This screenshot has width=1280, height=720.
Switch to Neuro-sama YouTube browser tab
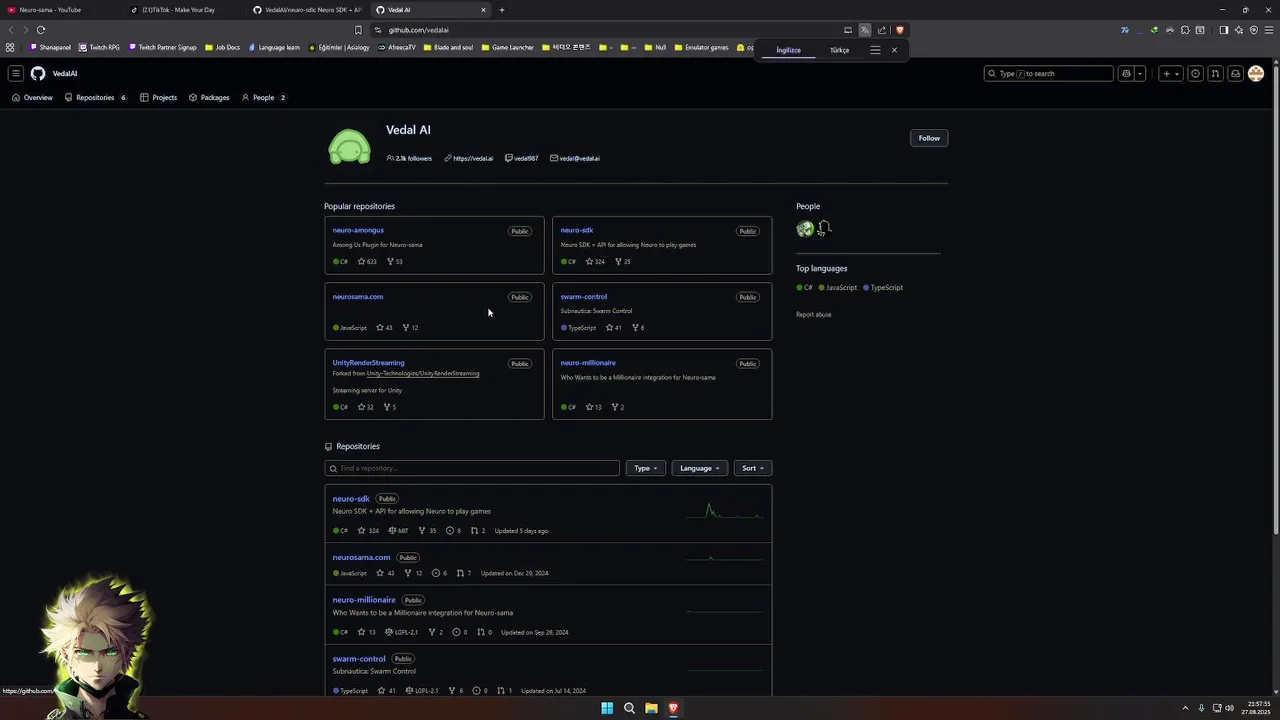pyautogui.click(x=60, y=10)
